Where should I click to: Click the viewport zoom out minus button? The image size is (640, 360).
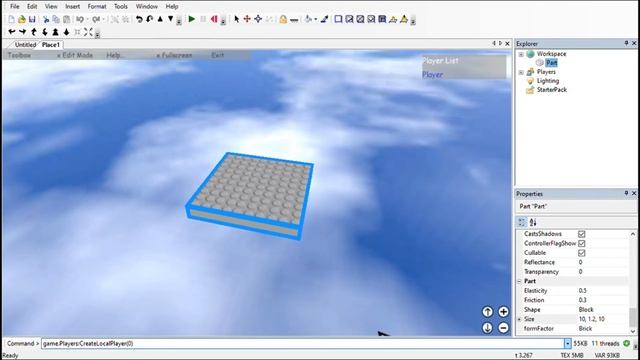tap(503, 328)
